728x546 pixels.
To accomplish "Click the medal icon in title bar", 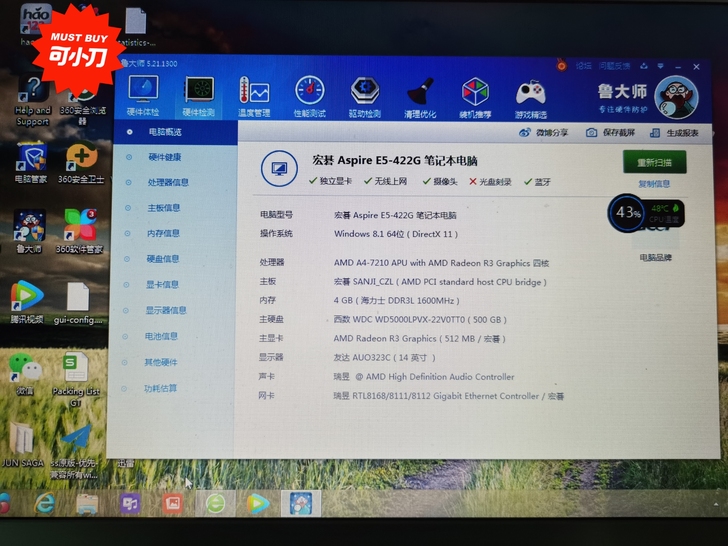I will pos(561,65).
